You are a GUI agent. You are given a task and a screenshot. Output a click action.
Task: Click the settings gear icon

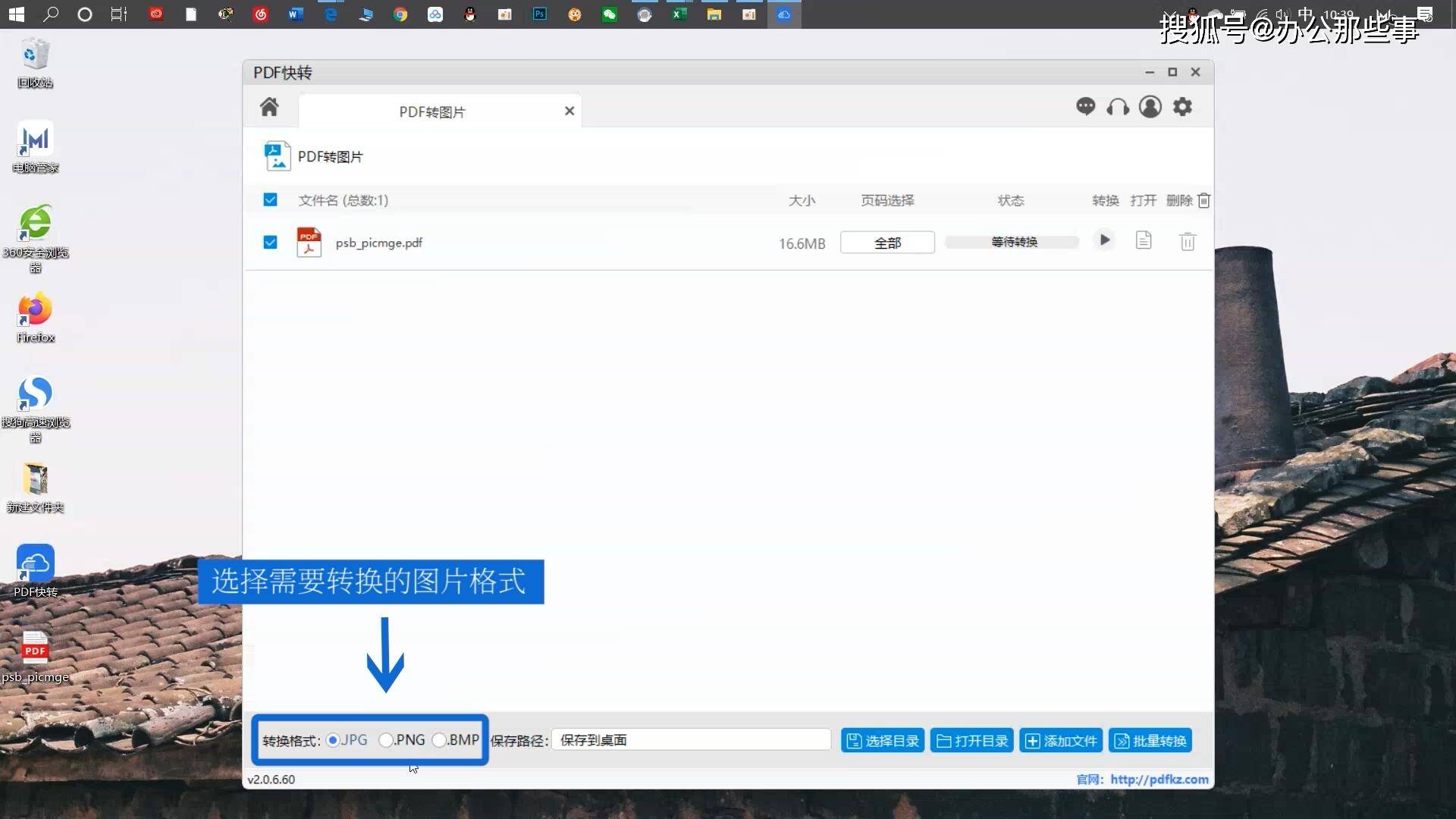pyautogui.click(x=1182, y=107)
